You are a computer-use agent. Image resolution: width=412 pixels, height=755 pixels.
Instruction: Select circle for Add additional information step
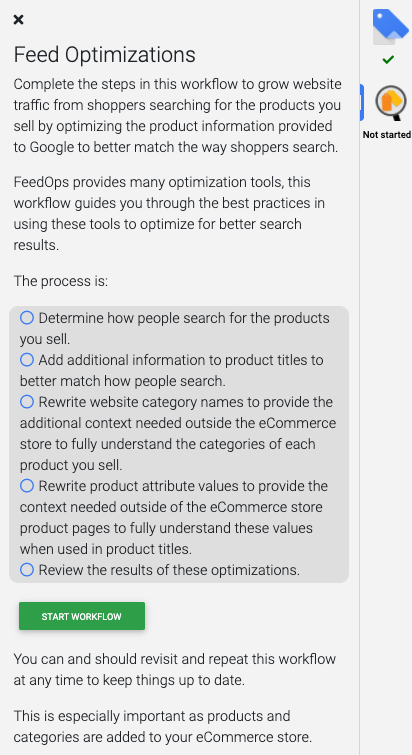click(27, 360)
